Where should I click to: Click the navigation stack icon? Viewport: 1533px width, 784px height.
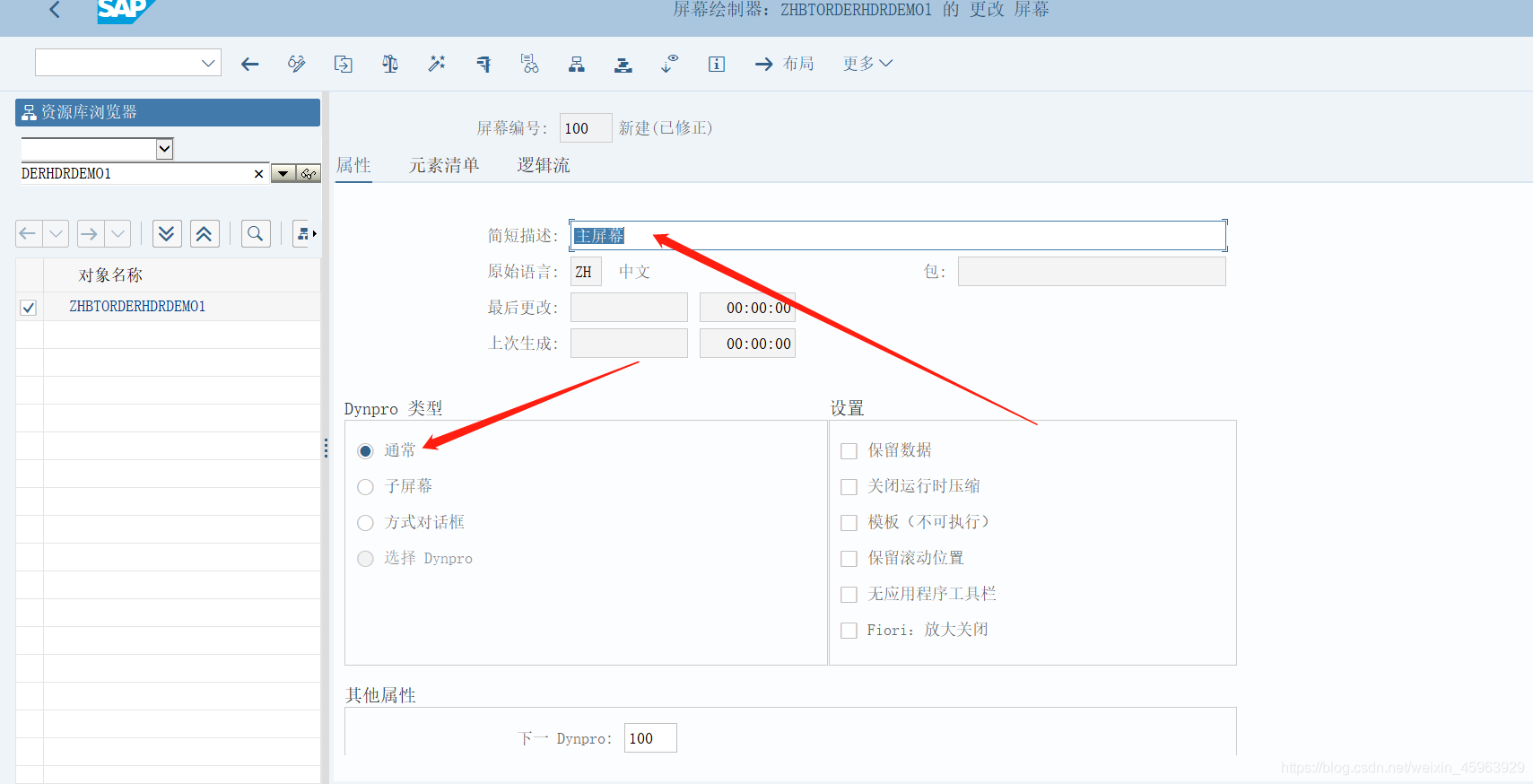623,64
